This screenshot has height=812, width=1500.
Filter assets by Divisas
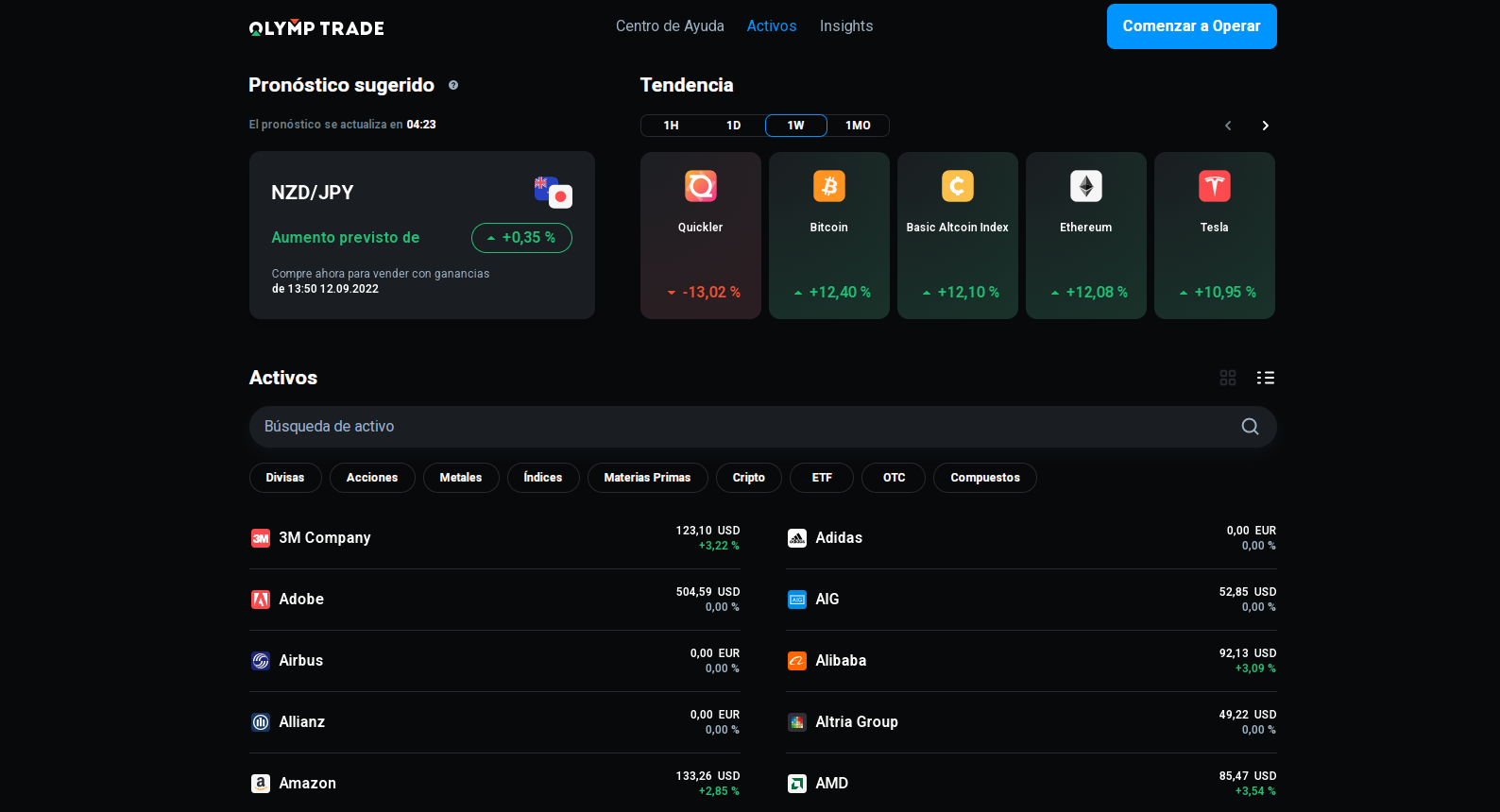[285, 478]
